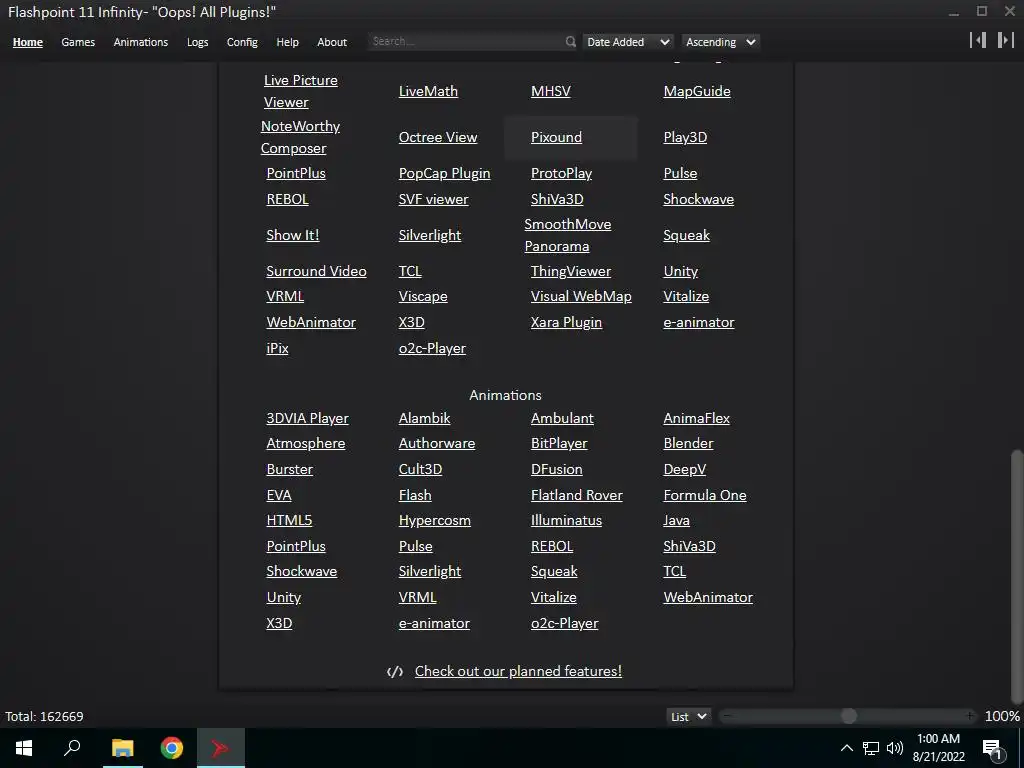Open the Blender animations link
Screen dimensions: 1024x768
[x=688, y=443]
